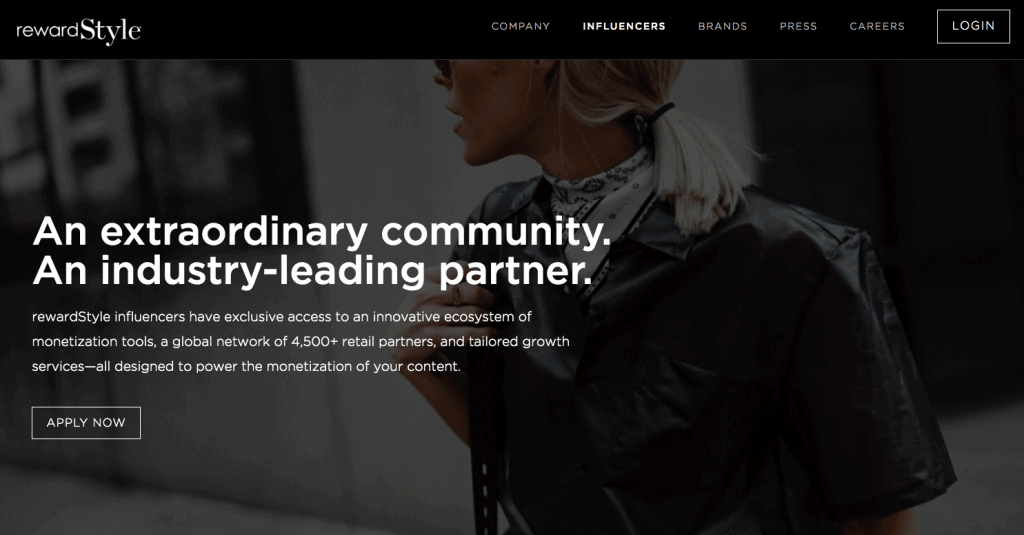Click the APPLY NOW button

click(86, 423)
